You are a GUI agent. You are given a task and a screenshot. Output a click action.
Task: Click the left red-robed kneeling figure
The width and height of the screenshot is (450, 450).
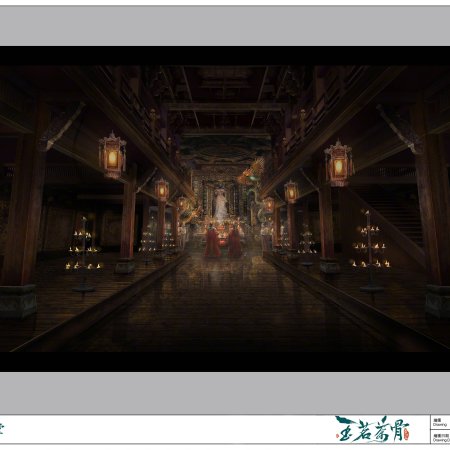[x=212, y=241]
